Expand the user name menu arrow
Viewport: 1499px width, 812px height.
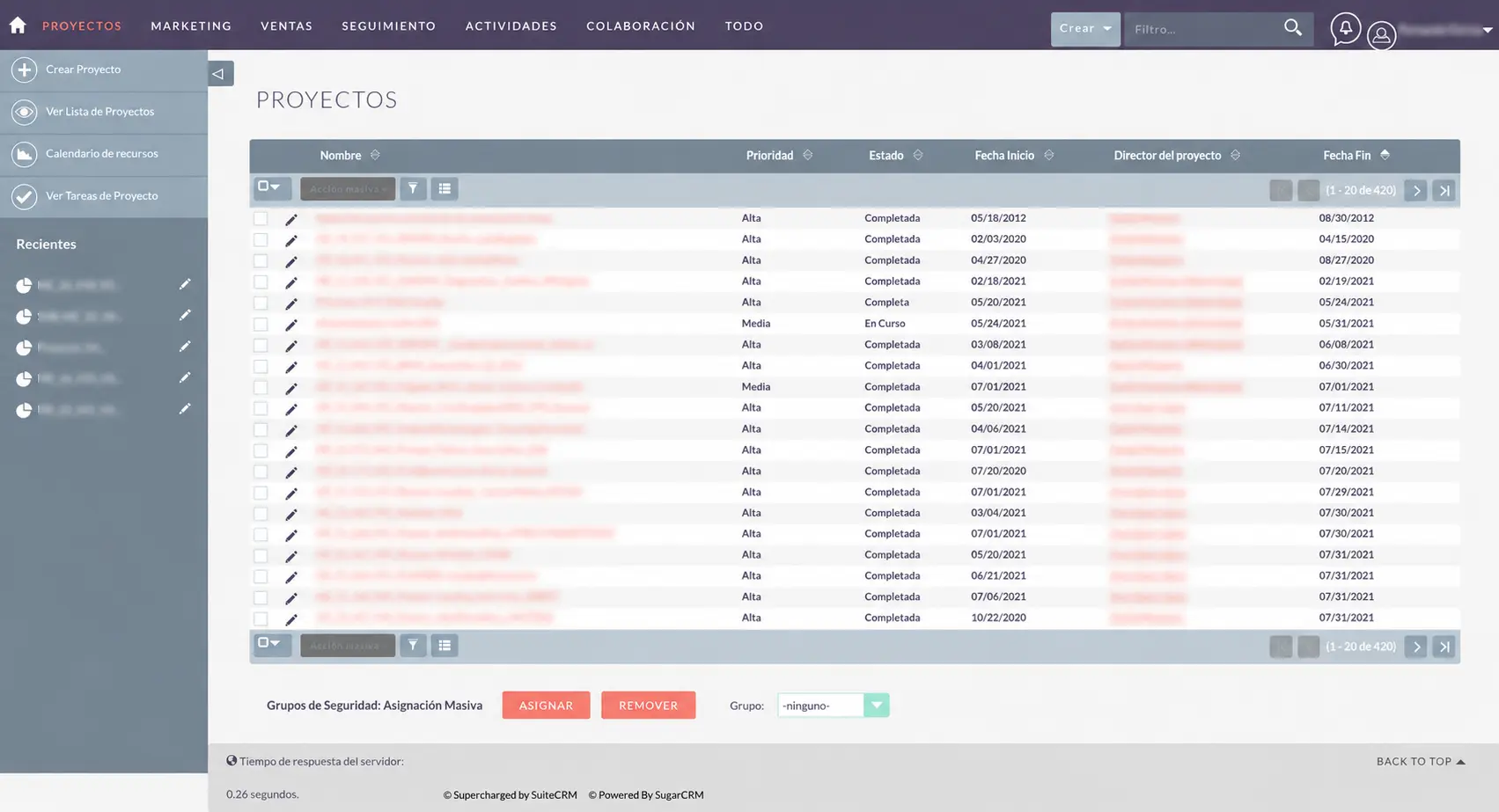coord(1488,30)
